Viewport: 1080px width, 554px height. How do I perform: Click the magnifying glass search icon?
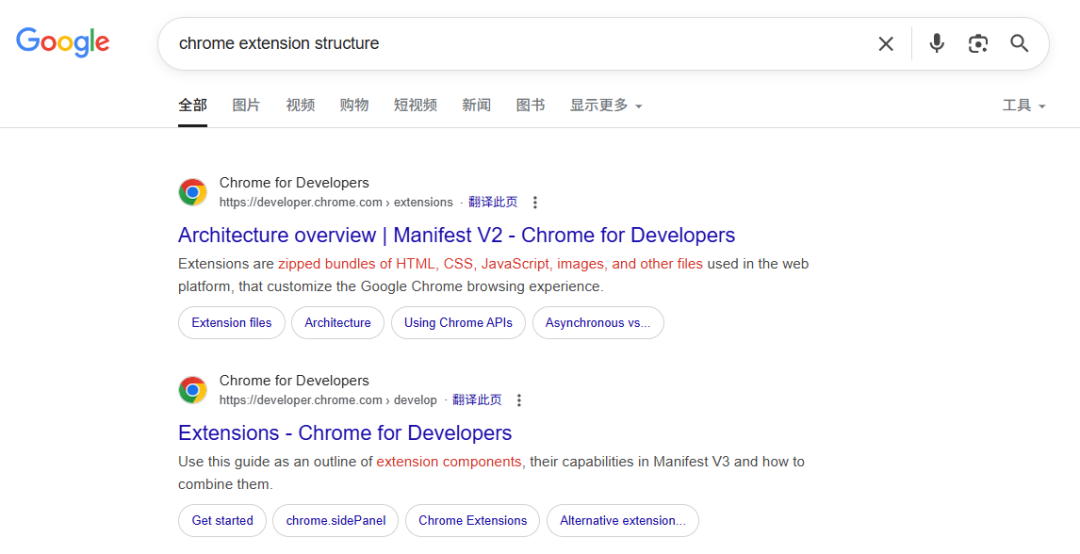[1019, 44]
